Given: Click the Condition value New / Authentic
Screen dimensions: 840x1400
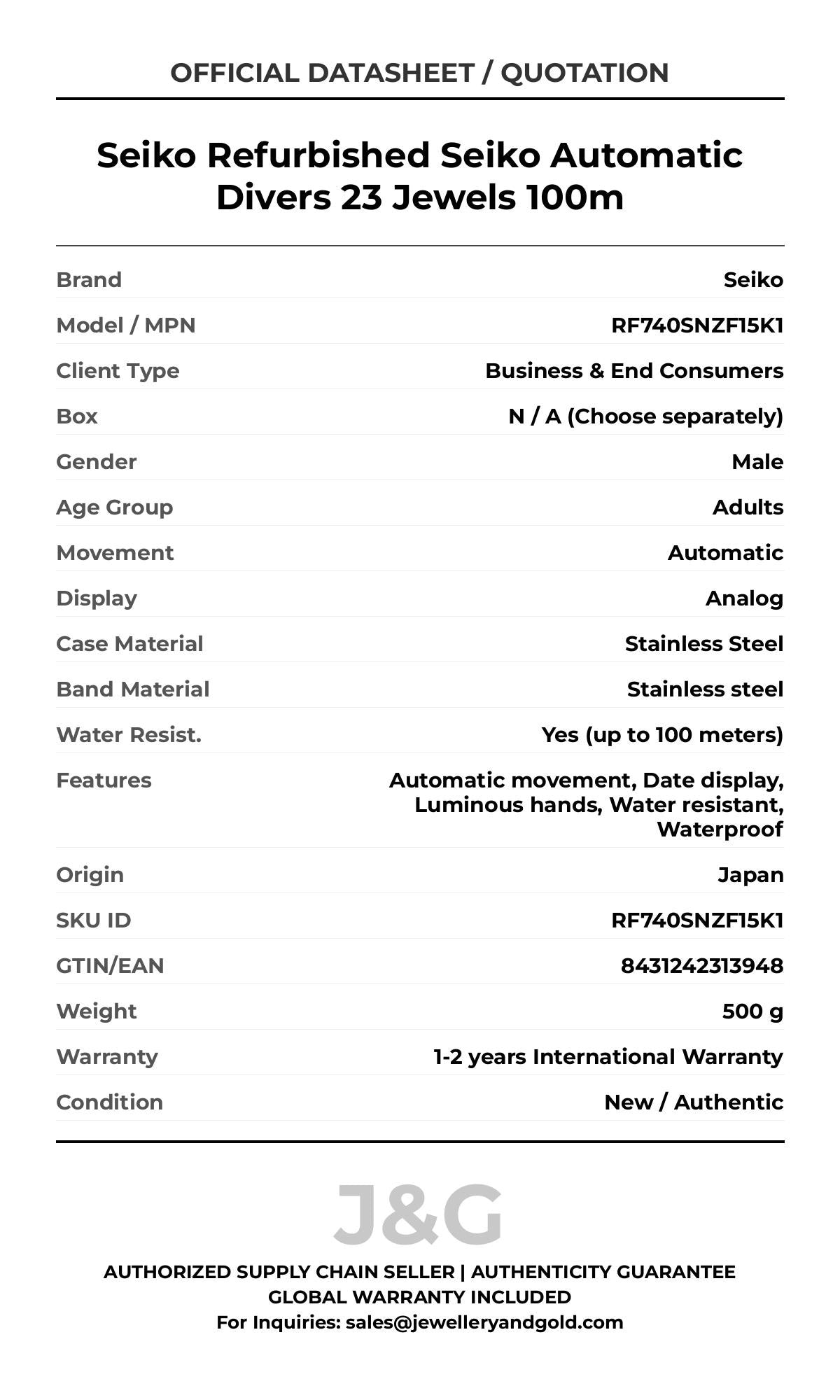Looking at the screenshot, I should 694,1102.
